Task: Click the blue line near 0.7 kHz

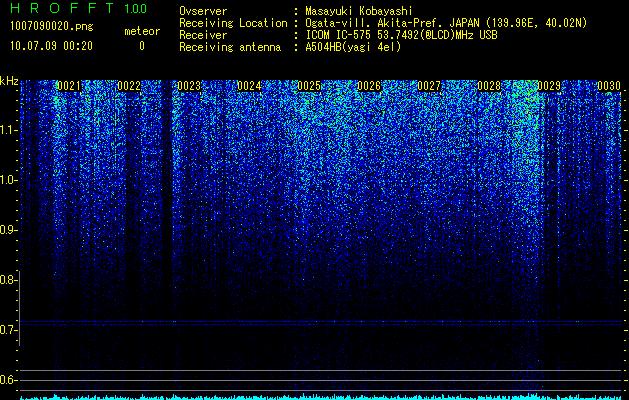Action: click(x=324, y=322)
